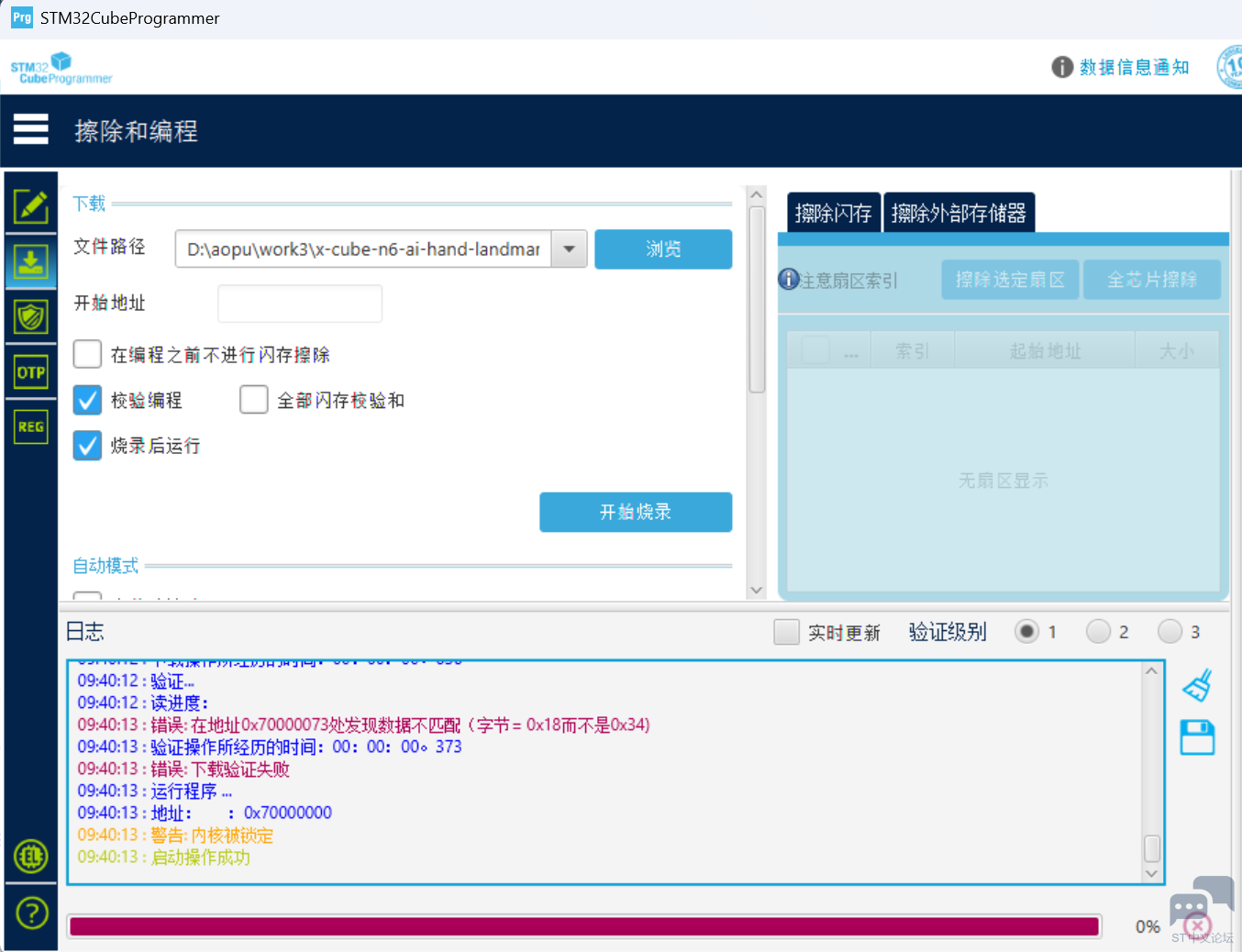The height and width of the screenshot is (952, 1242).
Task: Open the external loader chip icon
Action: point(31,857)
